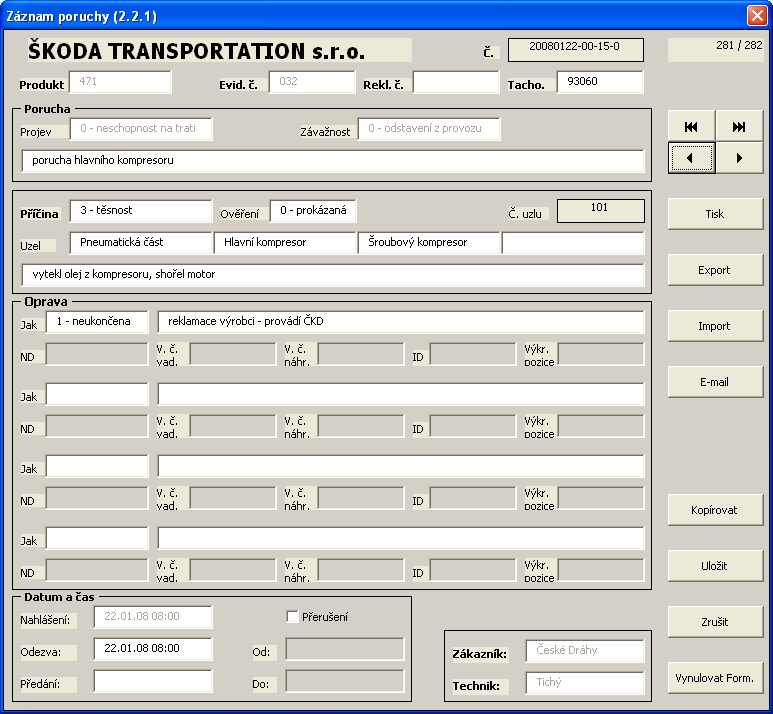Open the Jak field '1 - neukončena'
The image size is (773, 714).
tap(97, 322)
